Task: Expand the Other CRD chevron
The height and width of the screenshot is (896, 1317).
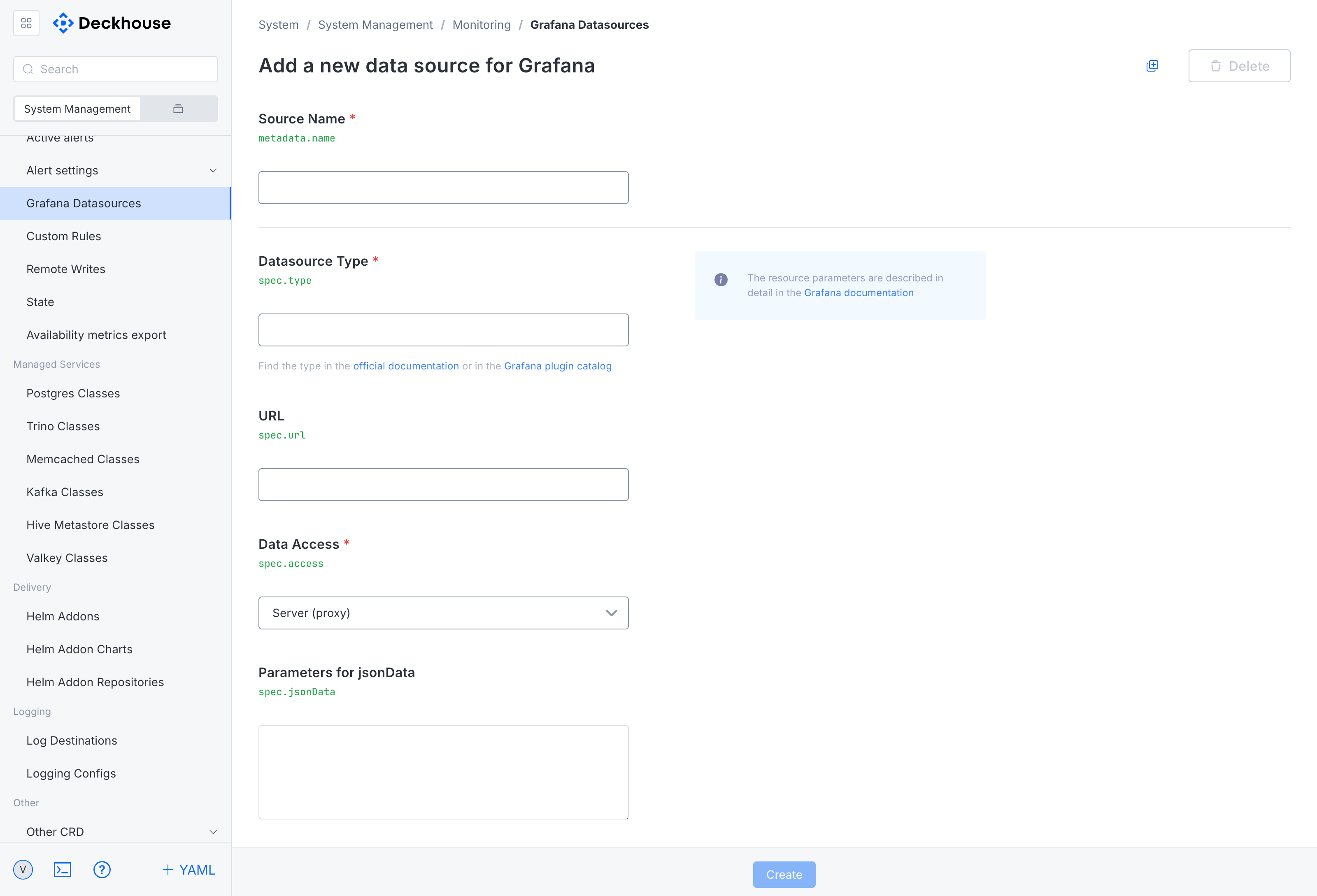Action: (213, 831)
